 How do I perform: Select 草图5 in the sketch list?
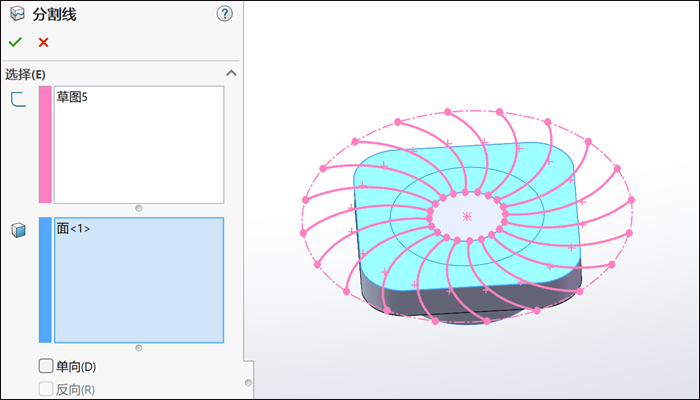(72, 97)
